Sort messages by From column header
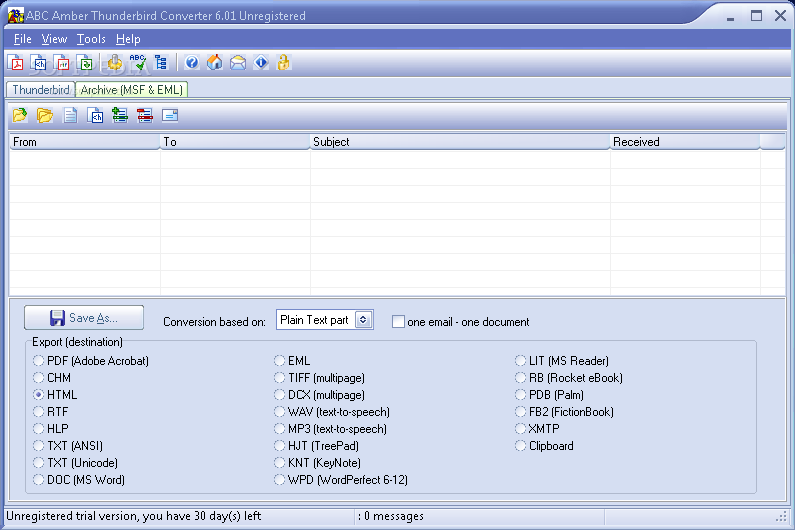The image size is (795, 530). (85, 142)
